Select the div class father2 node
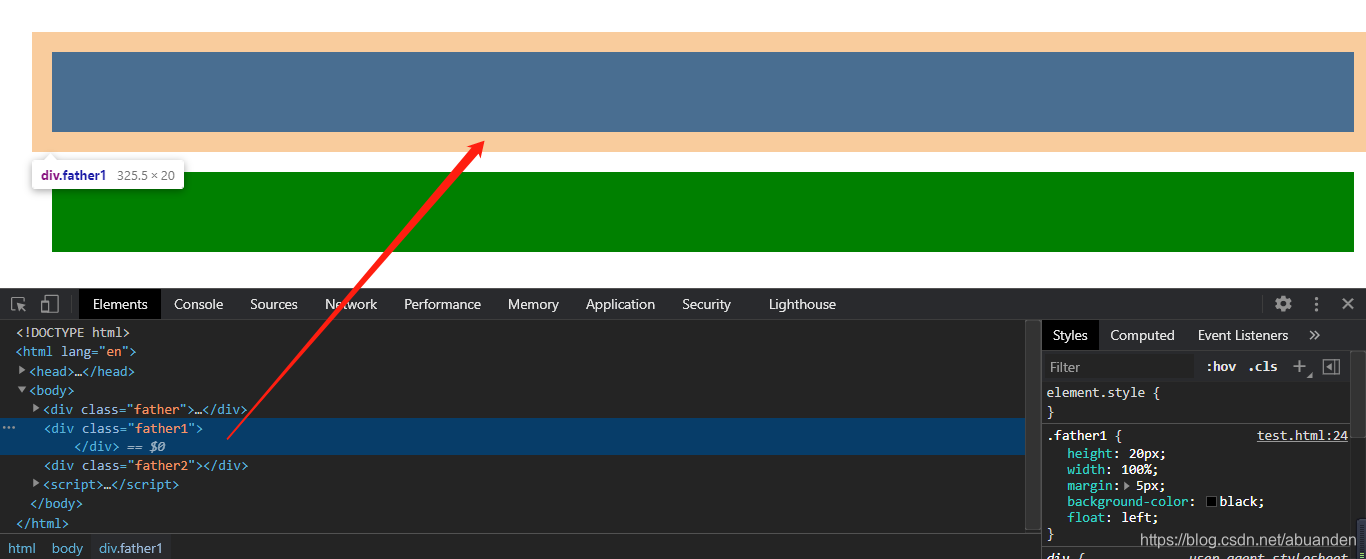The height and width of the screenshot is (559, 1366). 146,465
